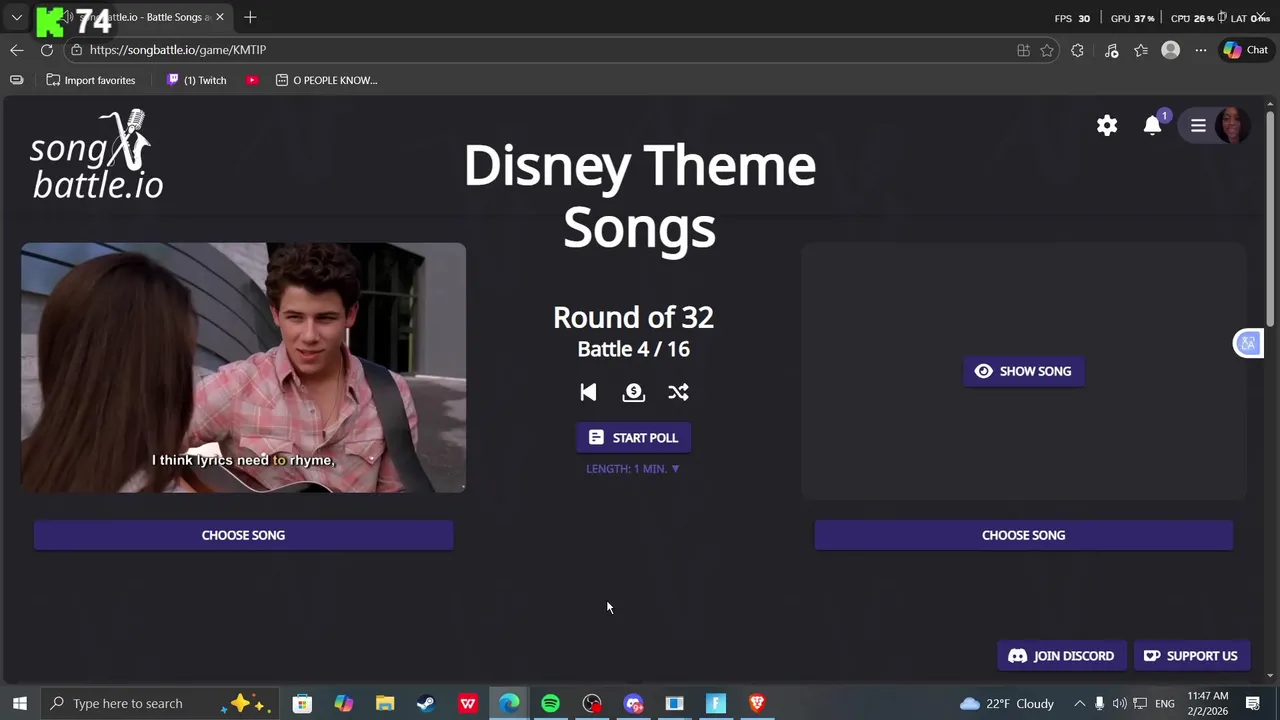Open the Windows notification center

(x=1252, y=703)
